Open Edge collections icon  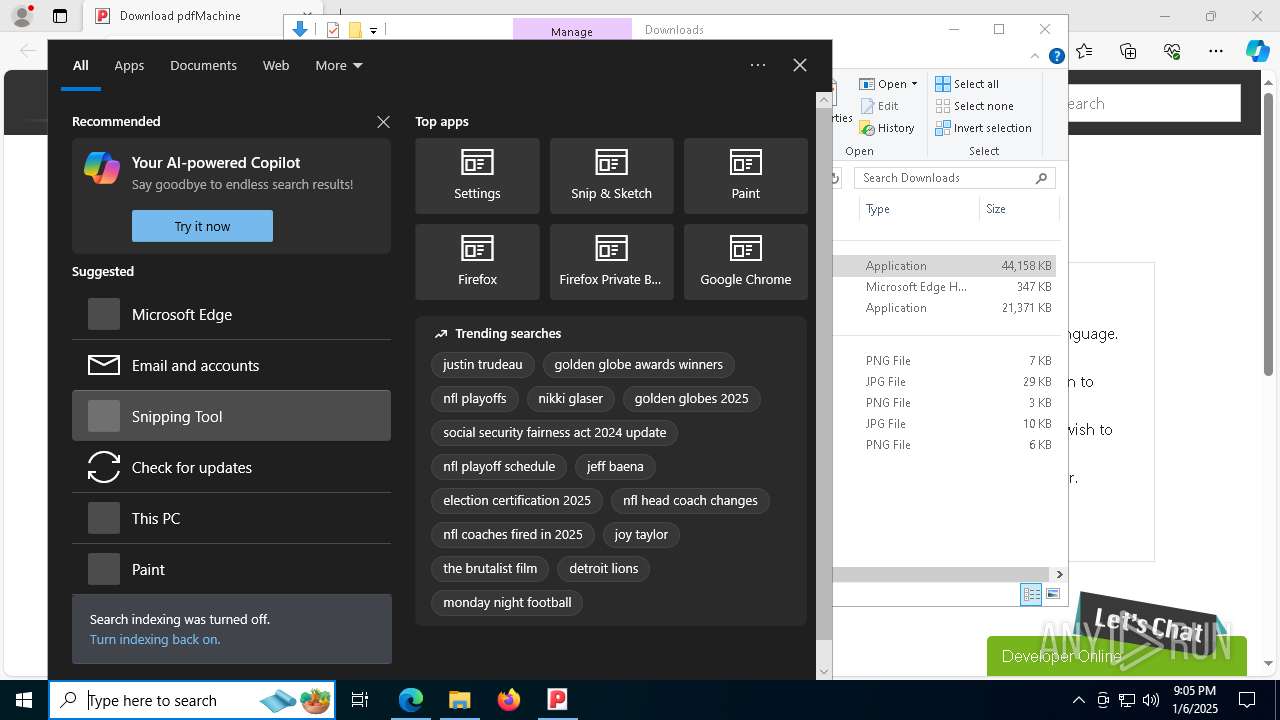coord(1128,51)
